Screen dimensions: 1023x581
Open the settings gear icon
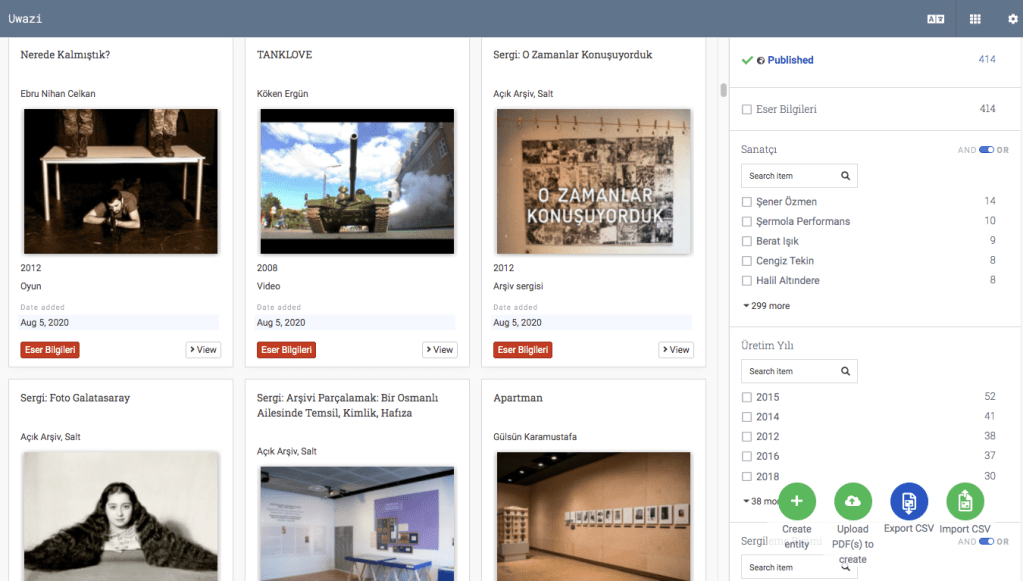1012,19
